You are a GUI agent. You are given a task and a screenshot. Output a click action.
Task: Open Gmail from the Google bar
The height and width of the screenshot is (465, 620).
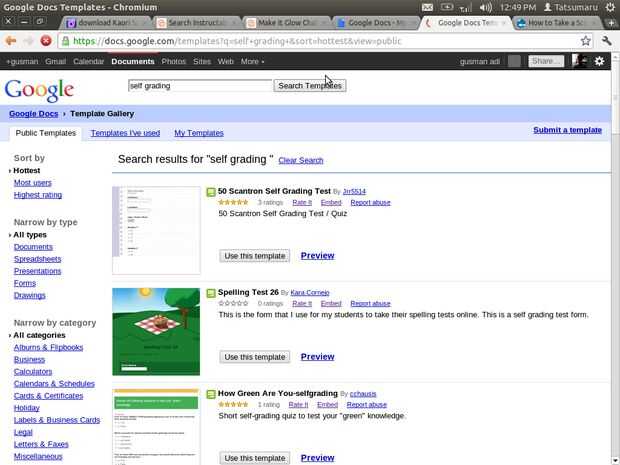point(55,61)
